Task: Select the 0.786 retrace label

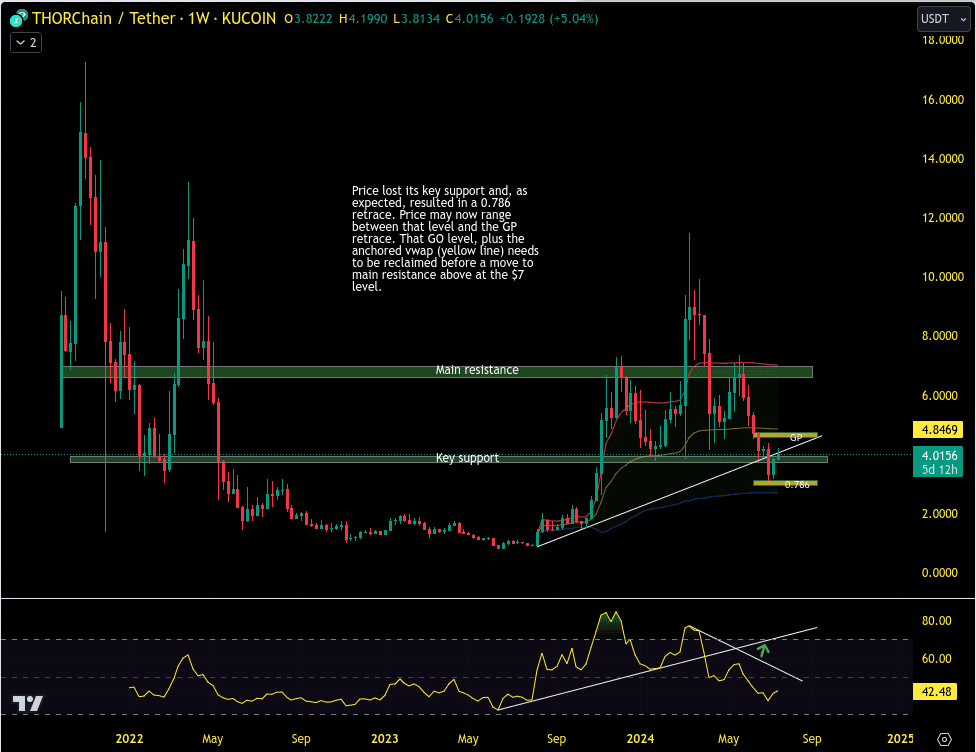Action: [x=797, y=484]
